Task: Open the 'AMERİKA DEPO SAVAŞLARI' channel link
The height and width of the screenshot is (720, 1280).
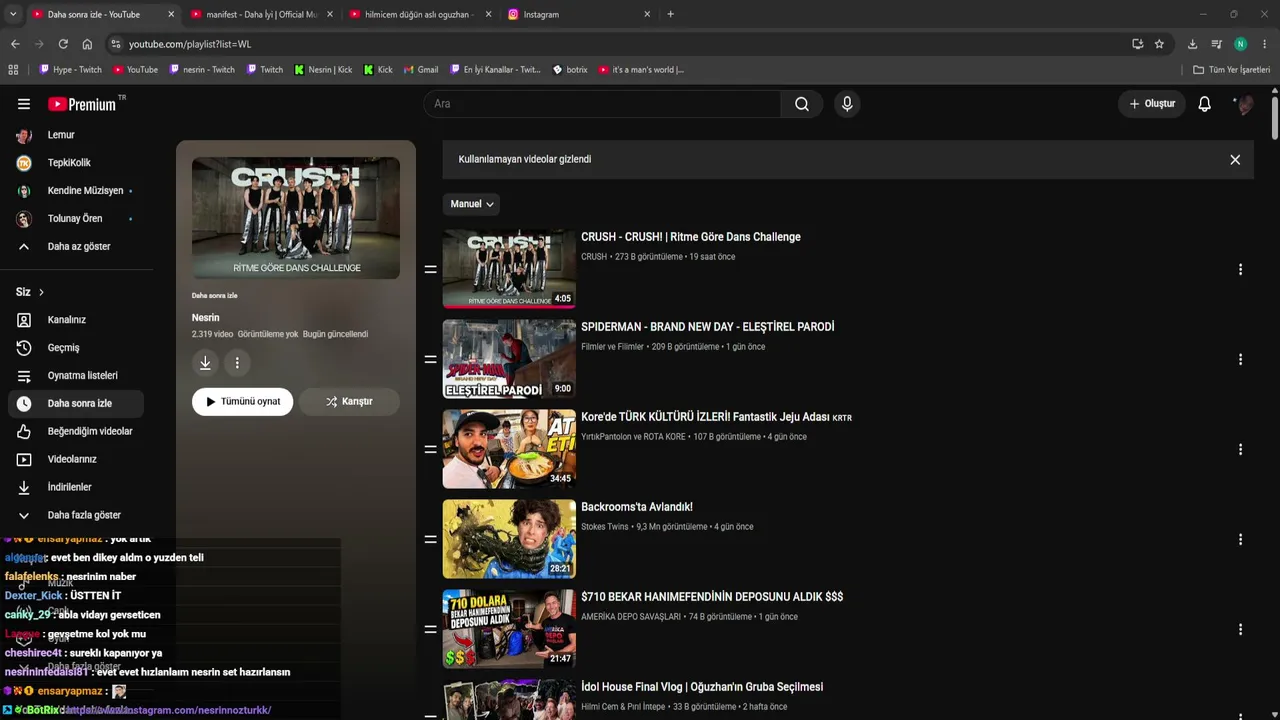Action: [x=631, y=617]
